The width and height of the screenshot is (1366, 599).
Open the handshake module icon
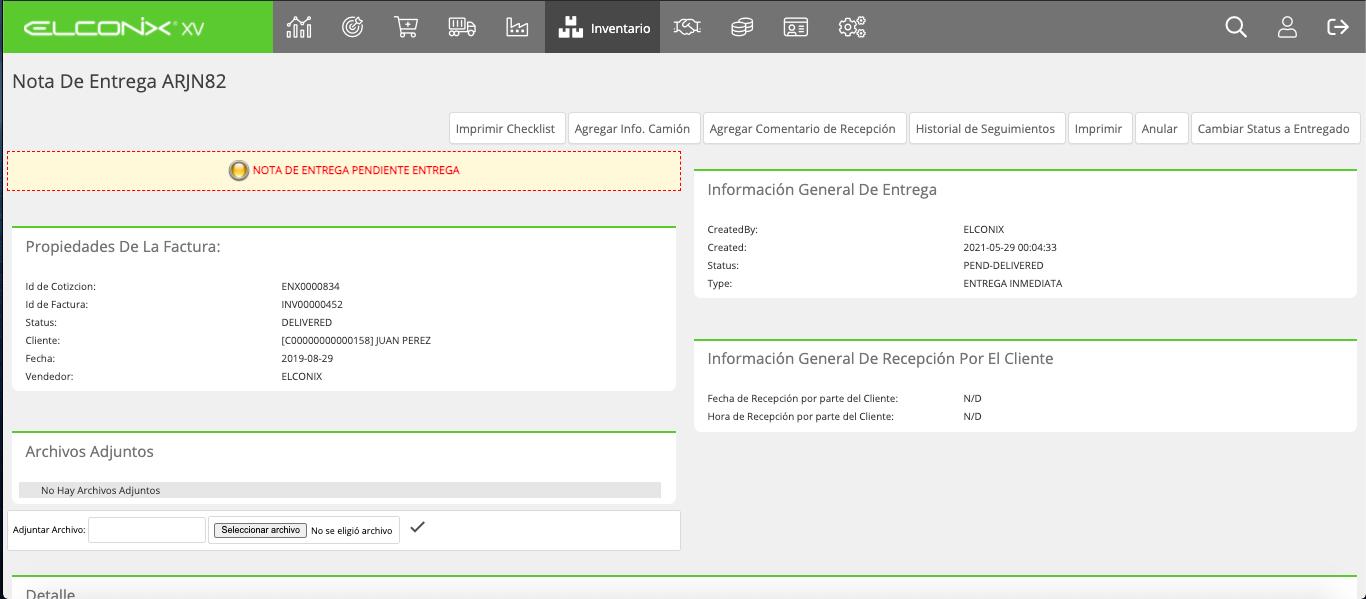pyautogui.click(x=687, y=27)
